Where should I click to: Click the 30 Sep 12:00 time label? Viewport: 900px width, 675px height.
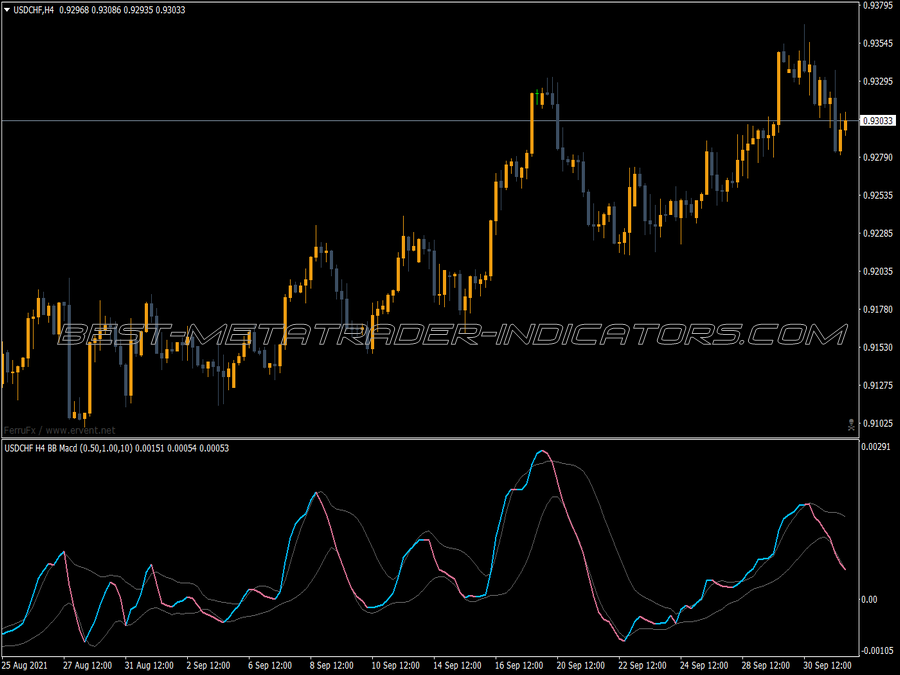(x=828, y=666)
